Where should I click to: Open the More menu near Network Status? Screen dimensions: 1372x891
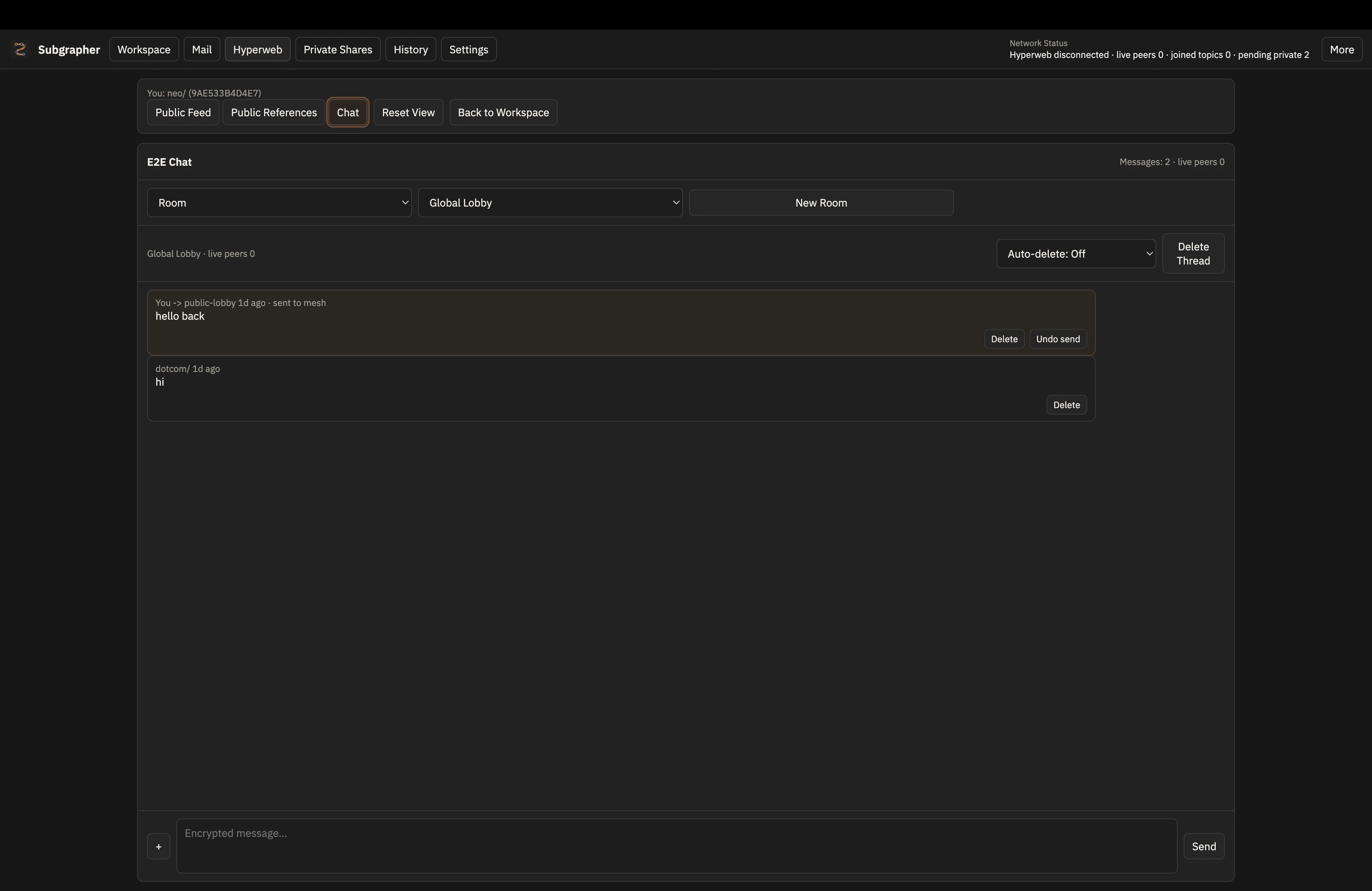pos(1342,49)
